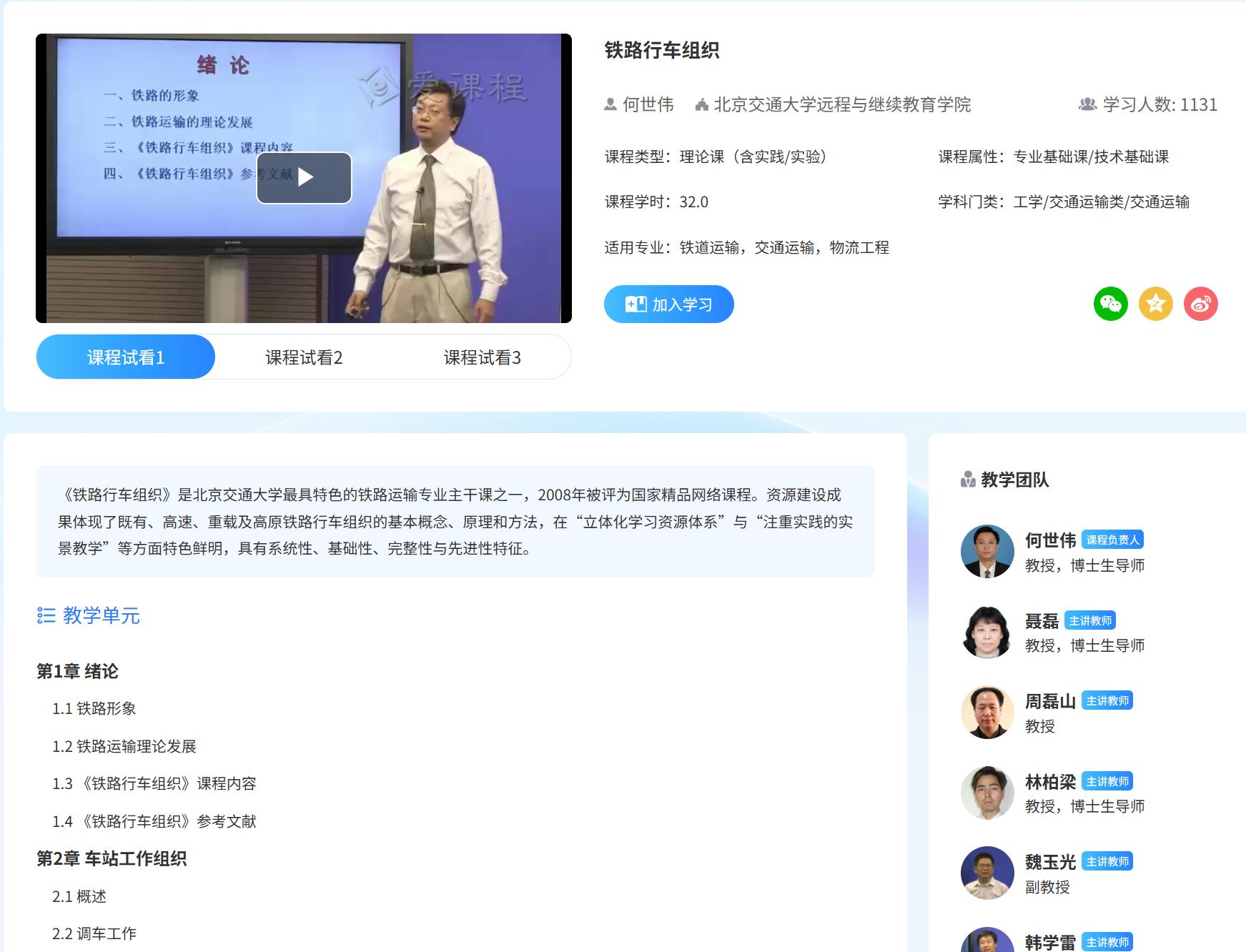Click 北京交通大学远程与继续教育学院 school link

(842, 104)
